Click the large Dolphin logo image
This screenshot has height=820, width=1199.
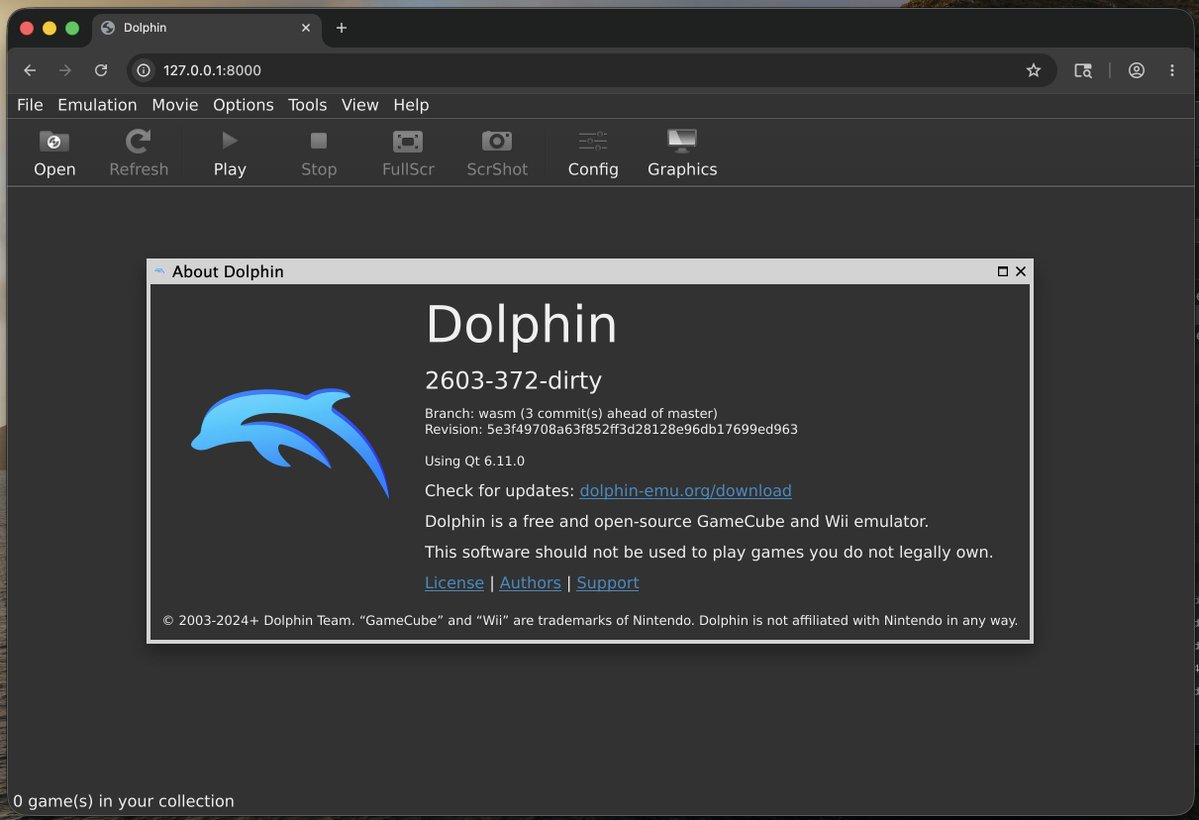click(291, 442)
